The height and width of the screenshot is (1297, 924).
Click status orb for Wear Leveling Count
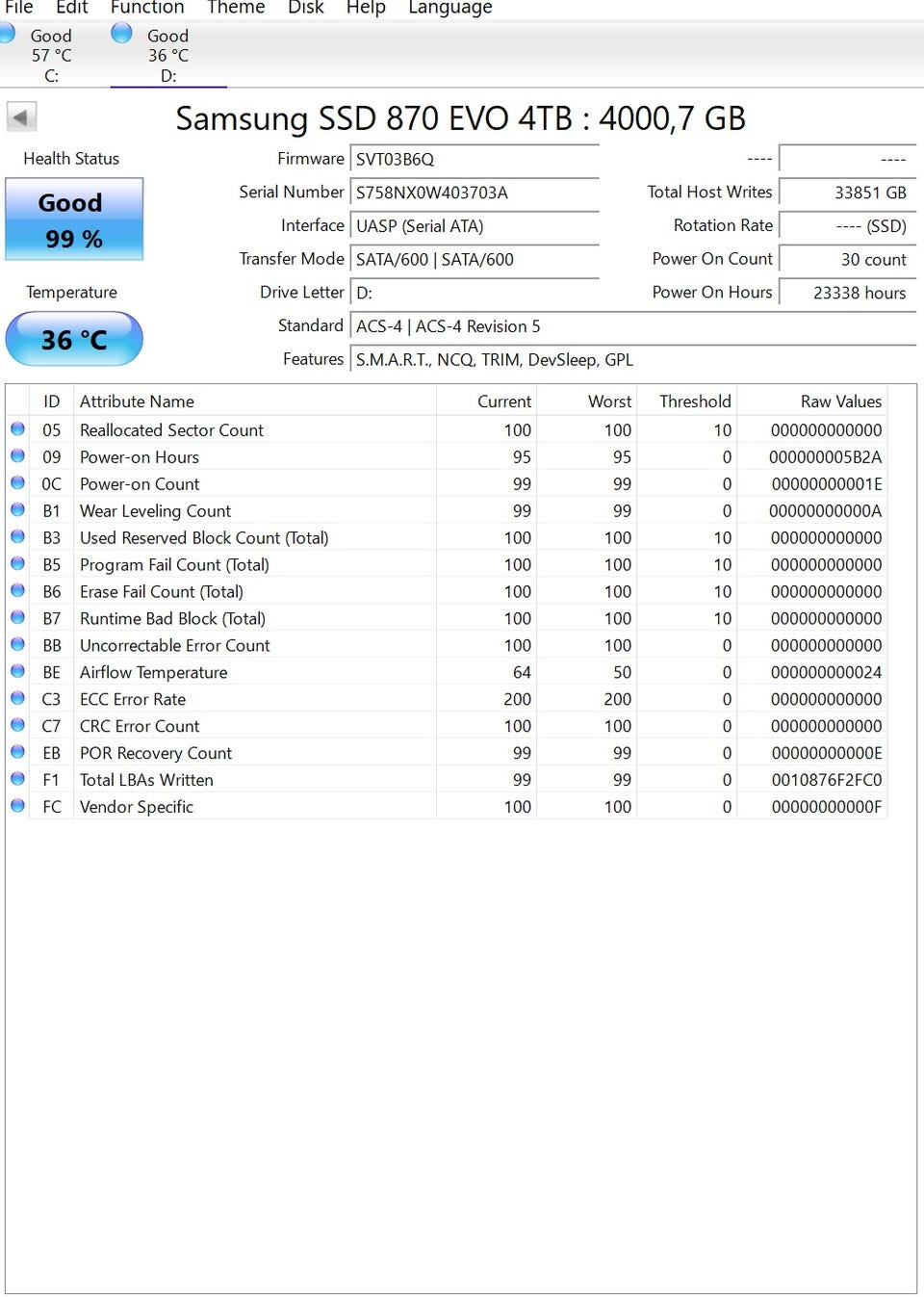(17, 510)
